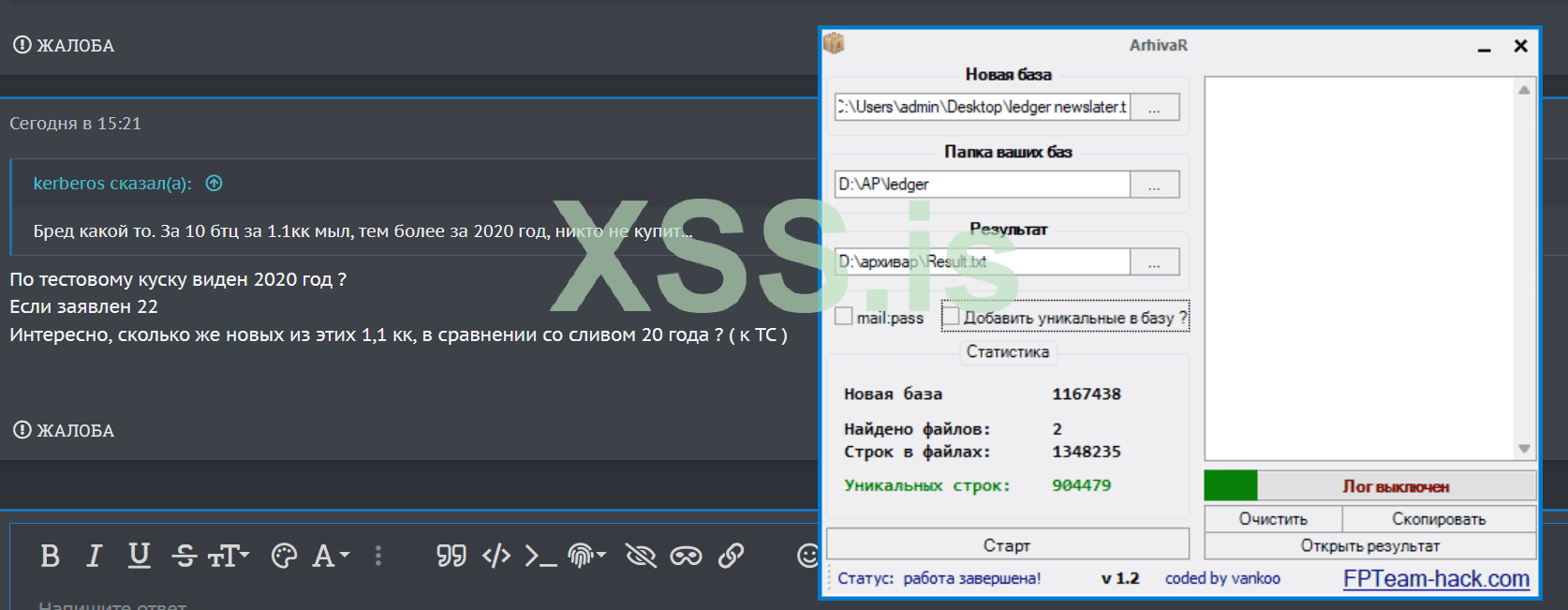Click the Старт button in ArhivaR
This screenshot has width=1568, height=610.
click(x=1008, y=544)
